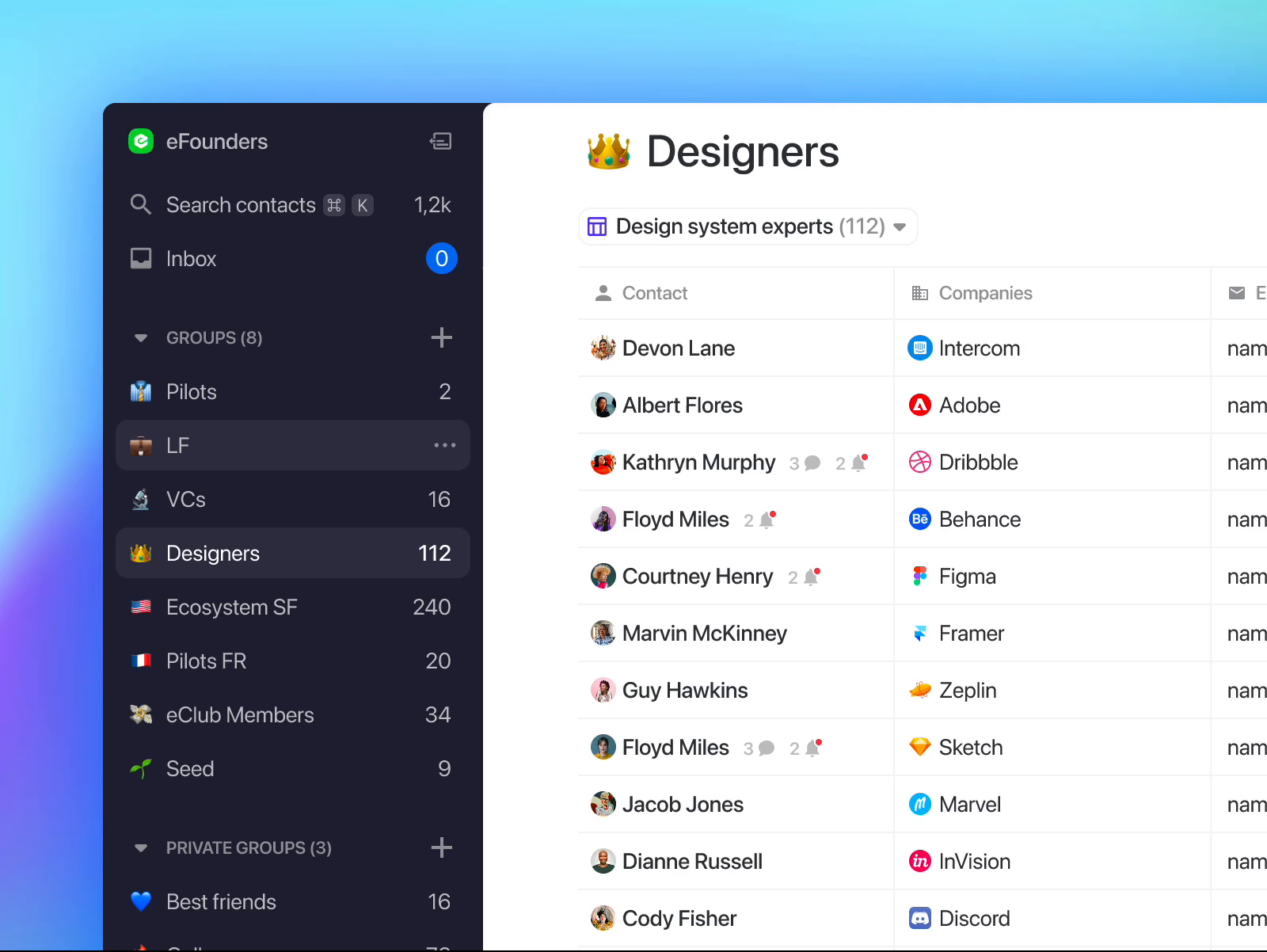The image size is (1267, 952).
Task: Open the VCs group
Action: pyautogui.click(x=293, y=499)
